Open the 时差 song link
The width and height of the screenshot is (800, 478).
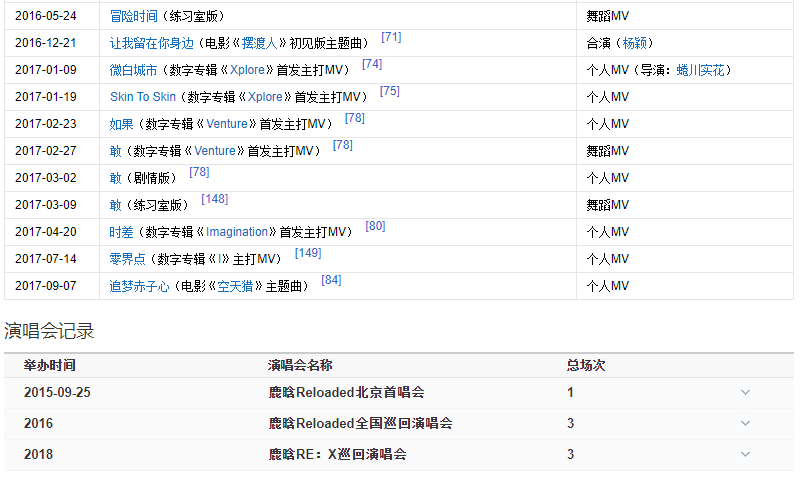pyautogui.click(x=121, y=232)
